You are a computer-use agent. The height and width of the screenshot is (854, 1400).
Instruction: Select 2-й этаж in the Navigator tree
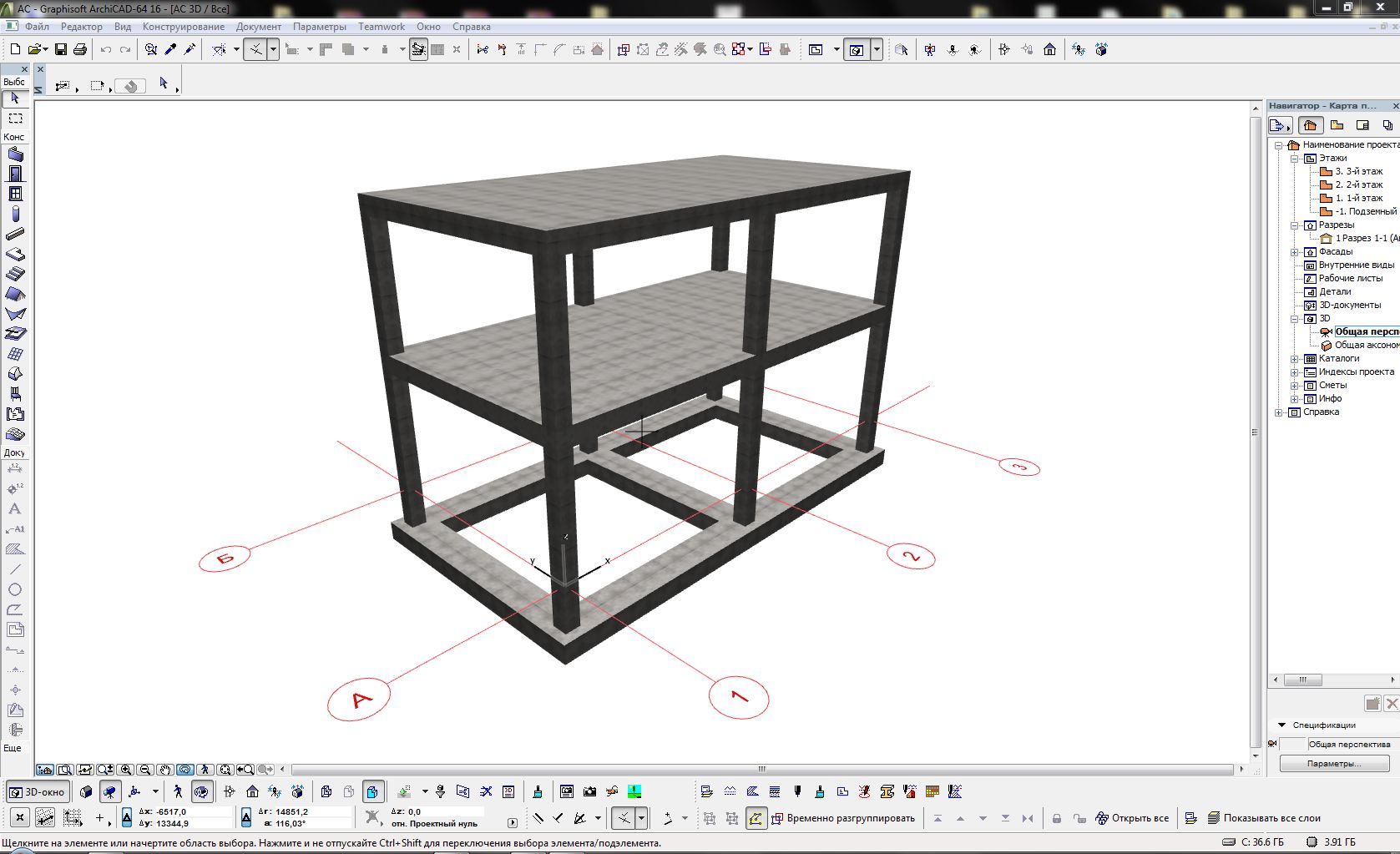1358,184
